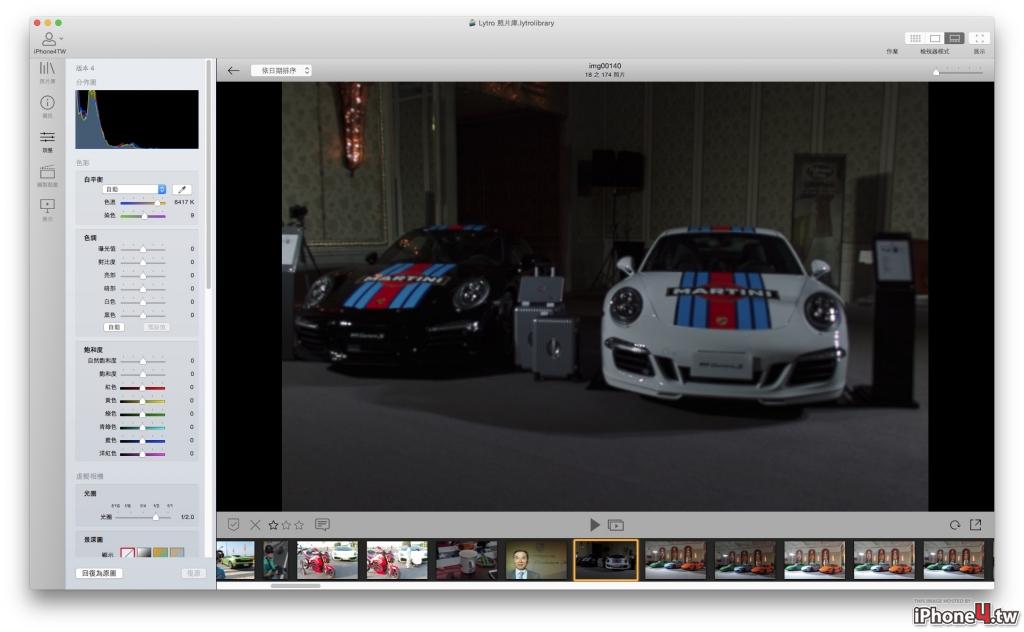Click the whites slider track

143,302
